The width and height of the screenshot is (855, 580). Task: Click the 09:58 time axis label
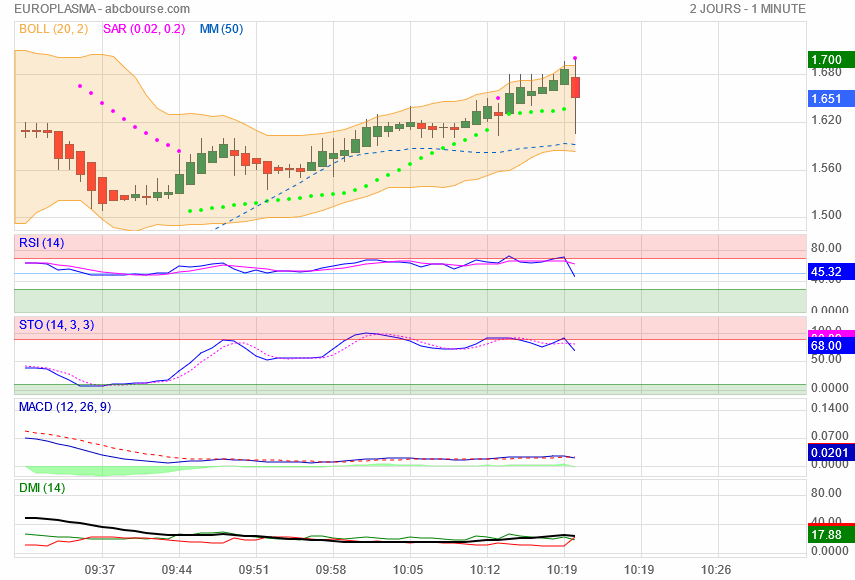click(331, 570)
